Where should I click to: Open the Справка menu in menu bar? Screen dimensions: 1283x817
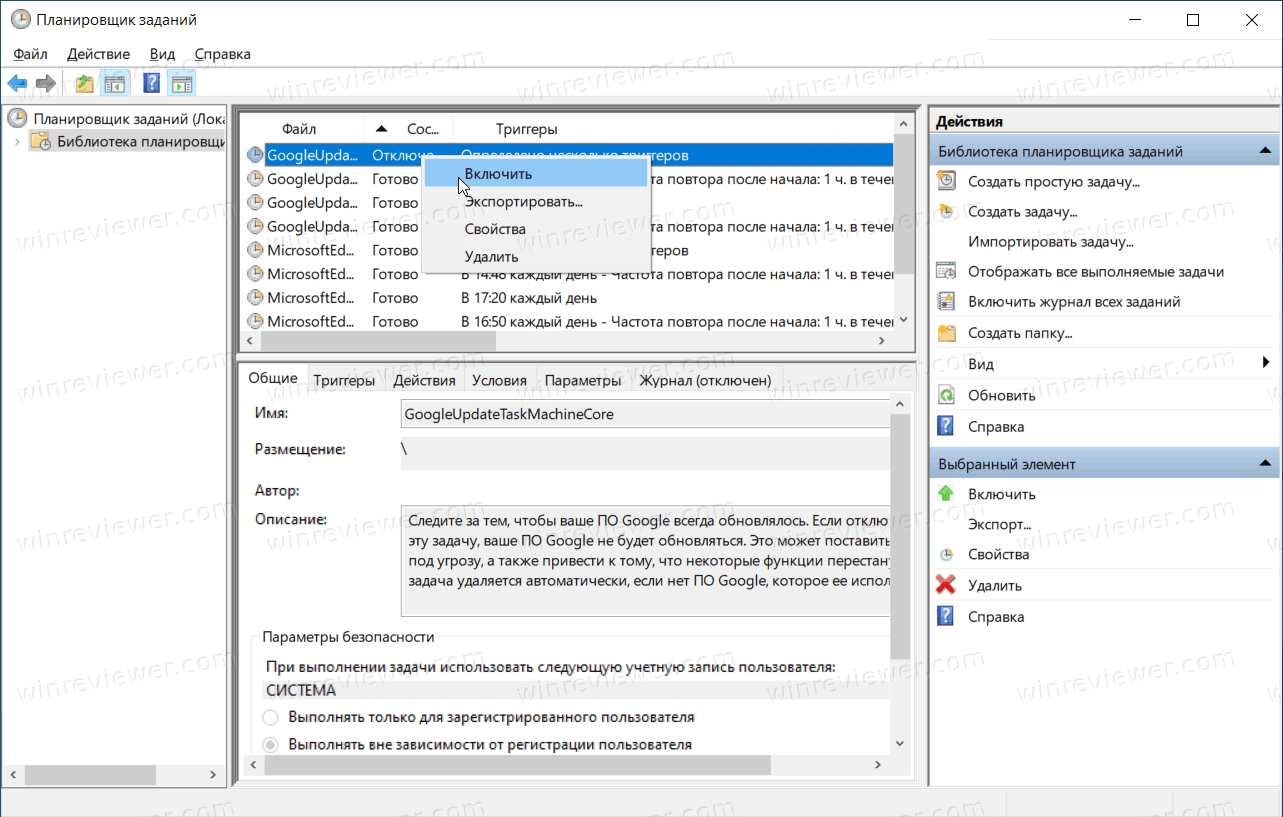222,54
